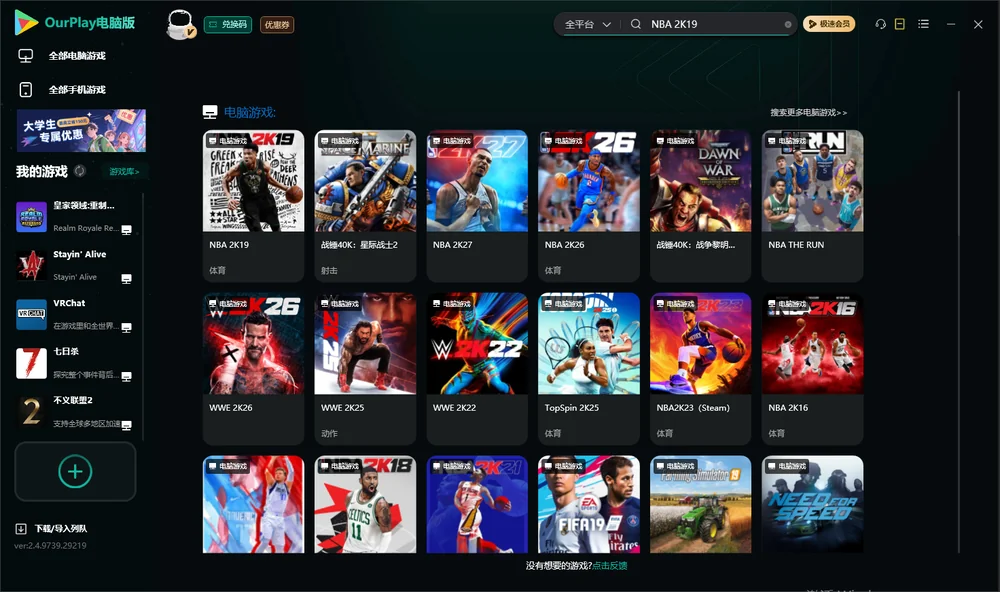The image size is (1000, 592).
Task: Open the 战锤40K: 星际战士2 card
Action: pos(365,205)
